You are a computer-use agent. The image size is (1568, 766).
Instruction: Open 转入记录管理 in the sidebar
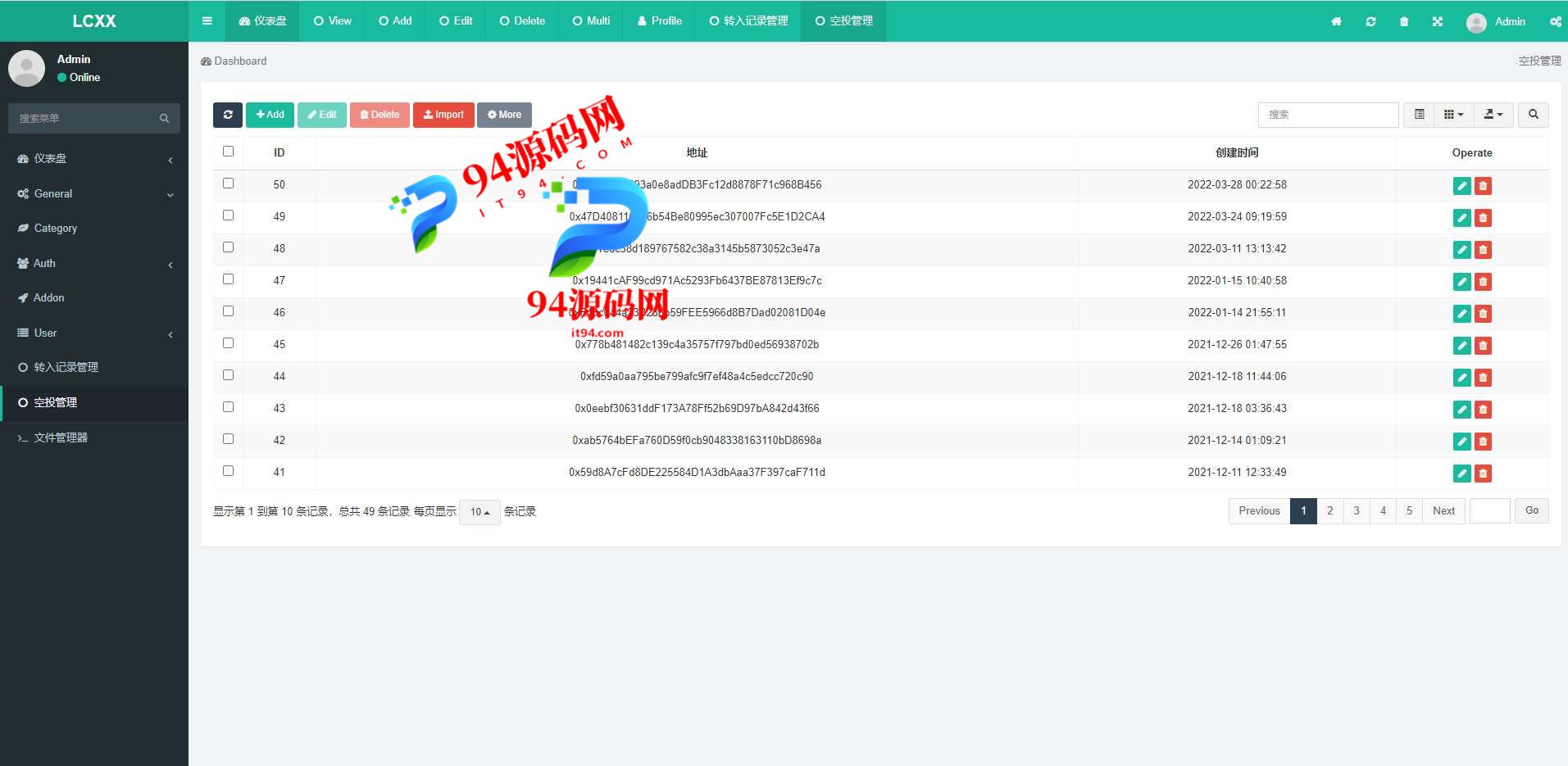[94, 368]
